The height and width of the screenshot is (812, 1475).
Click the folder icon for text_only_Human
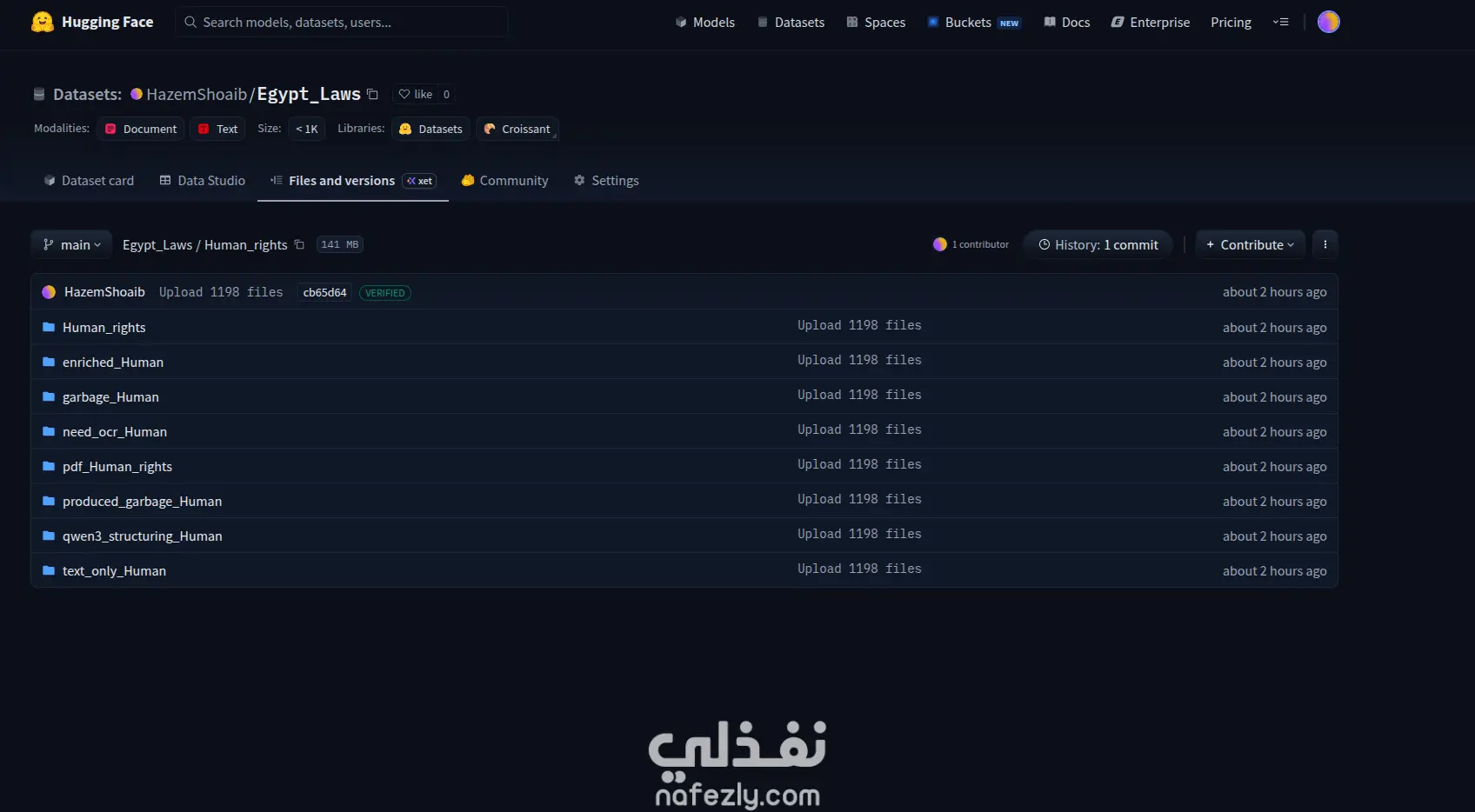[49, 570]
